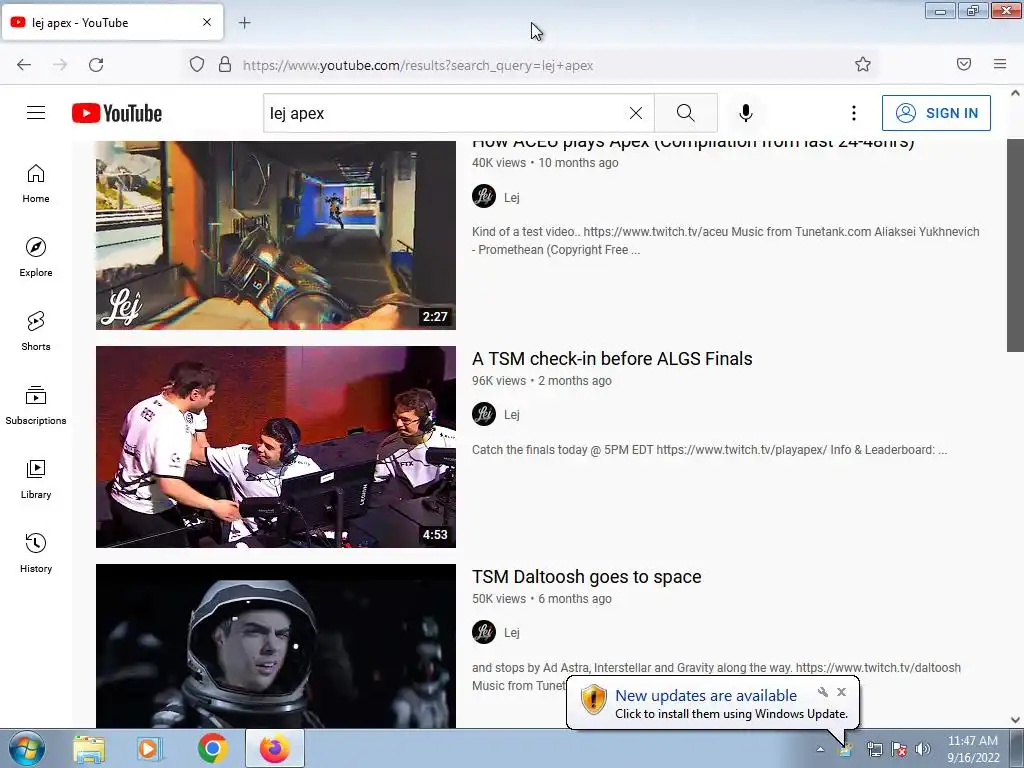Bookmark this page with the star icon

tap(863, 64)
